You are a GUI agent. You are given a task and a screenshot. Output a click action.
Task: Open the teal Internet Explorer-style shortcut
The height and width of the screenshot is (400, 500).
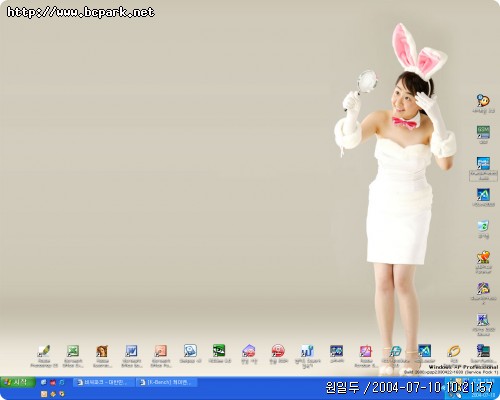(x=395, y=356)
